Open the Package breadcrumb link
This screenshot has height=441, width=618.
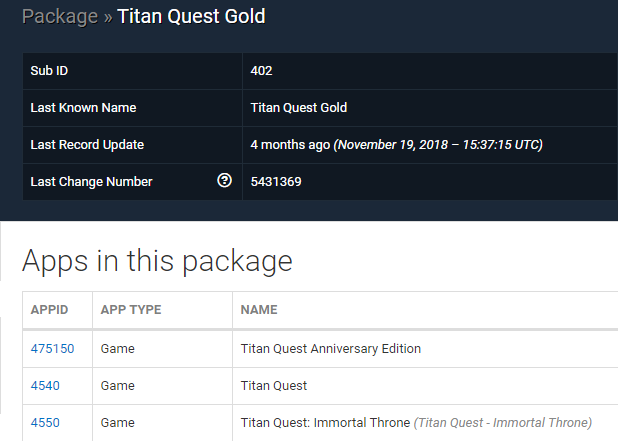pyautogui.click(x=60, y=17)
